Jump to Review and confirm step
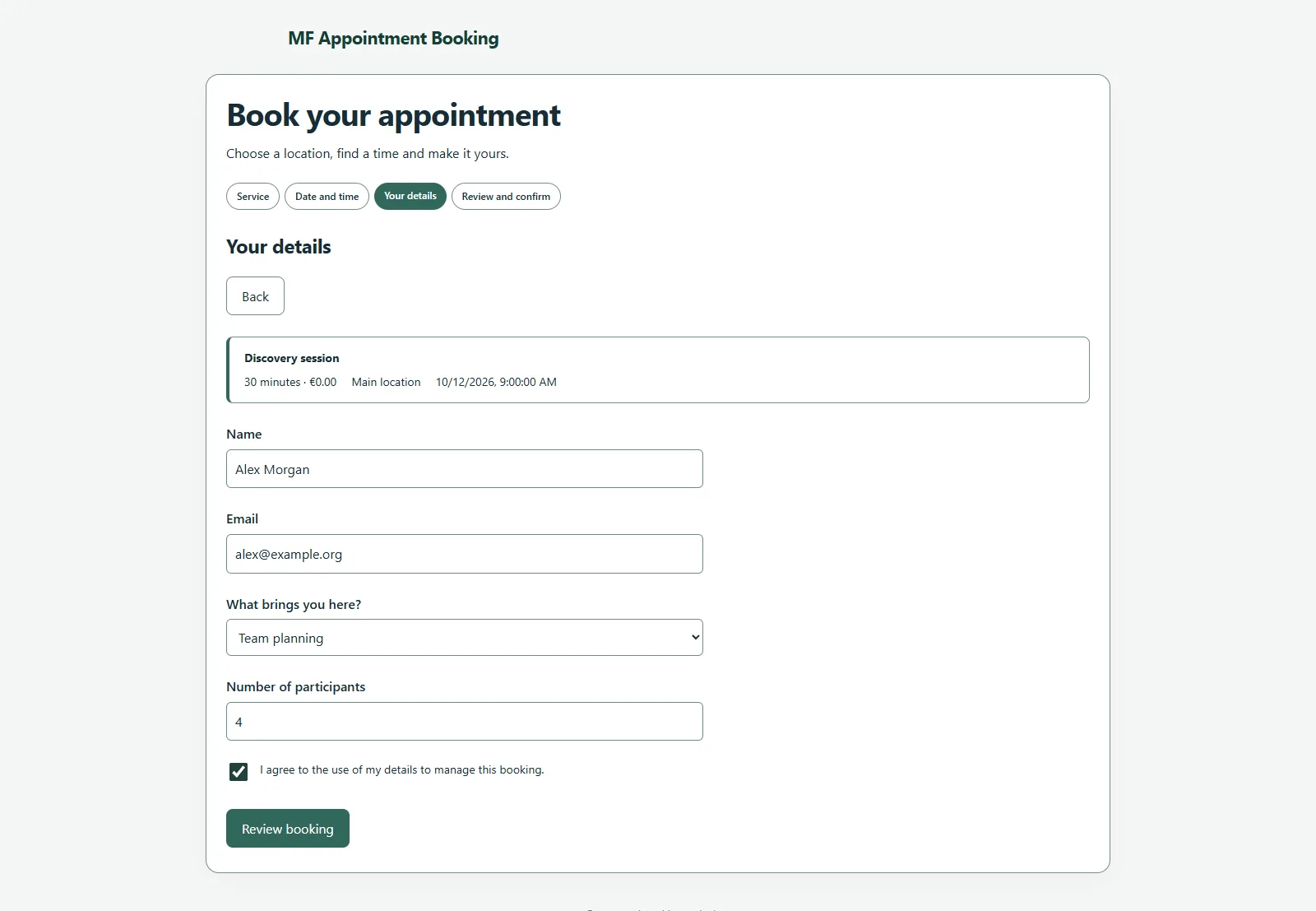Image resolution: width=1316 pixels, height=911 pixels. click(506, 196)
